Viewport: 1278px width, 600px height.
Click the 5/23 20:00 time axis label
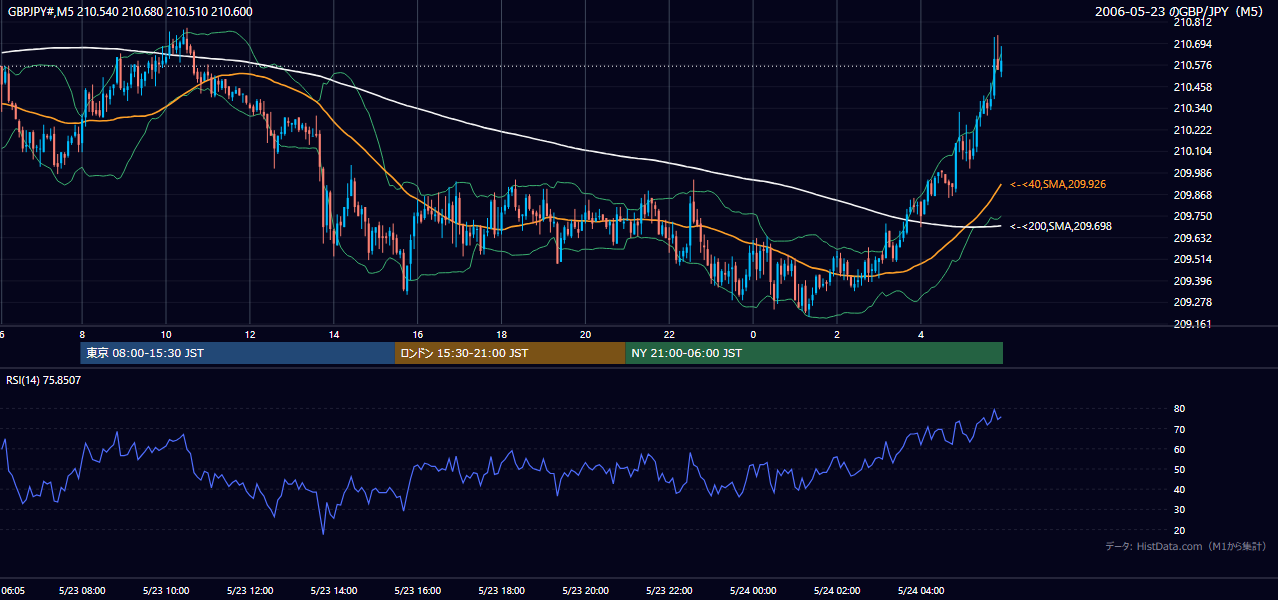click(585, 590)
